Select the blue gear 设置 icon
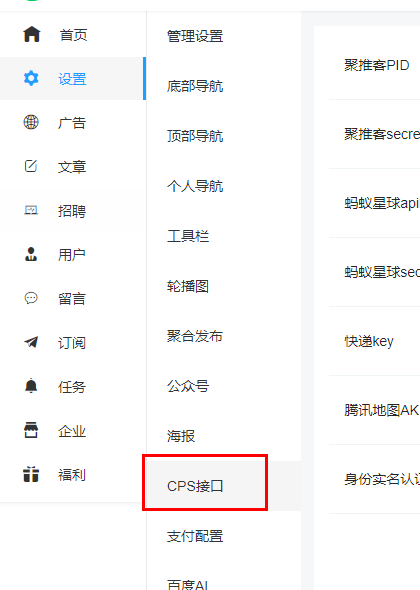Screen dimensions: 420x590 [x=31, y=78]
